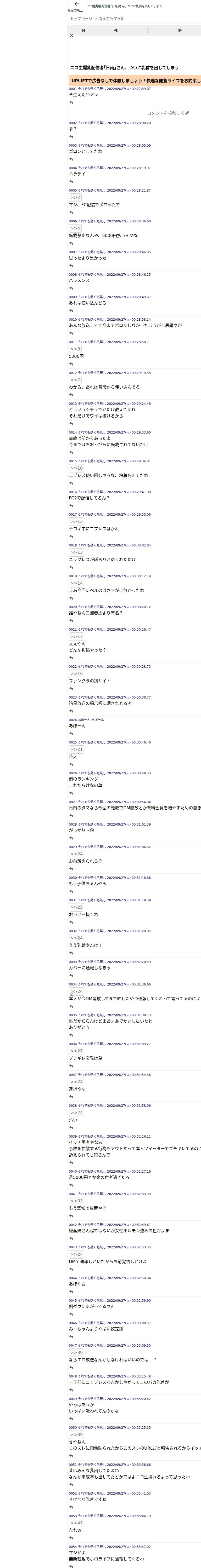The image size is (201, 1568).
Task: Follow the >>10 anchor in post 0015
Action: 77,468
